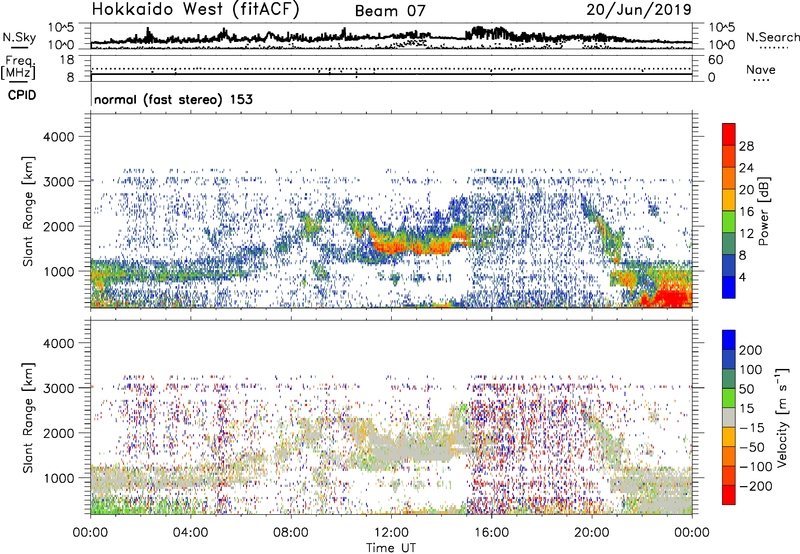Click the right '10^0' noise axis label
The image size is (800, 554).
click(721, 45)
